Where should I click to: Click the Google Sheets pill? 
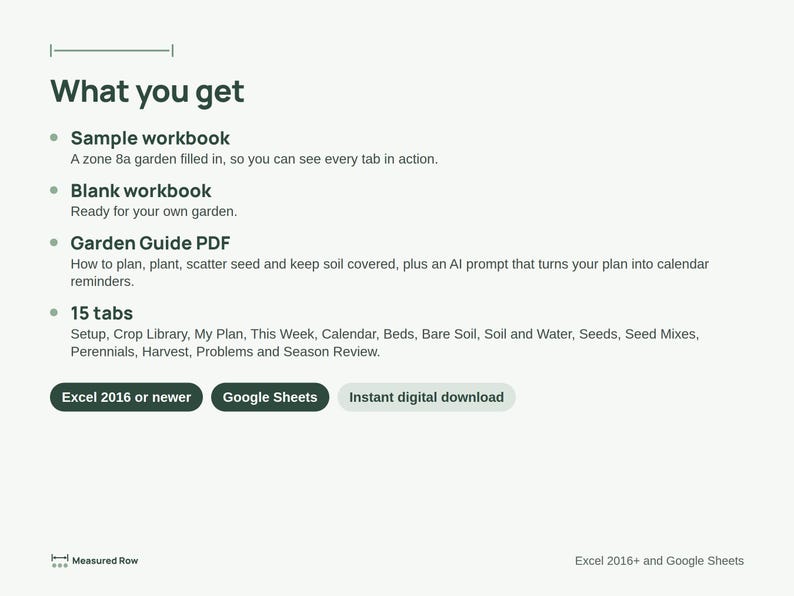(270, 397)
